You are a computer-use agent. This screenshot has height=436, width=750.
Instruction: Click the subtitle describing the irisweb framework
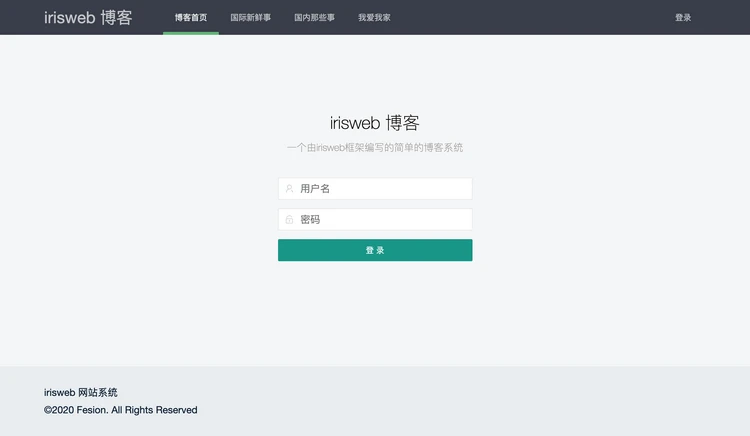coord(375,148)
